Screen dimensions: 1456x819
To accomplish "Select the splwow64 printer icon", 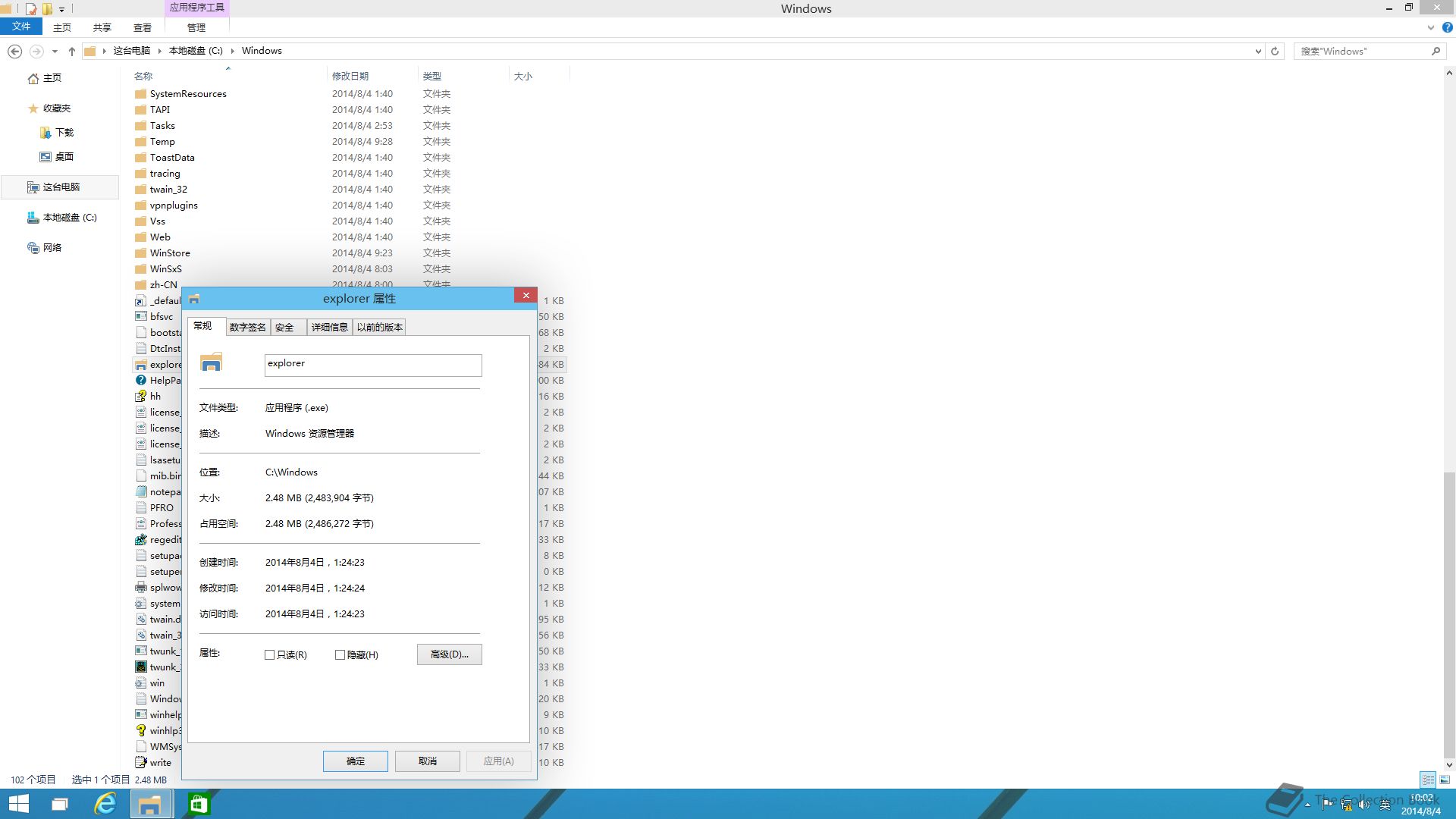I will (140, 588).
